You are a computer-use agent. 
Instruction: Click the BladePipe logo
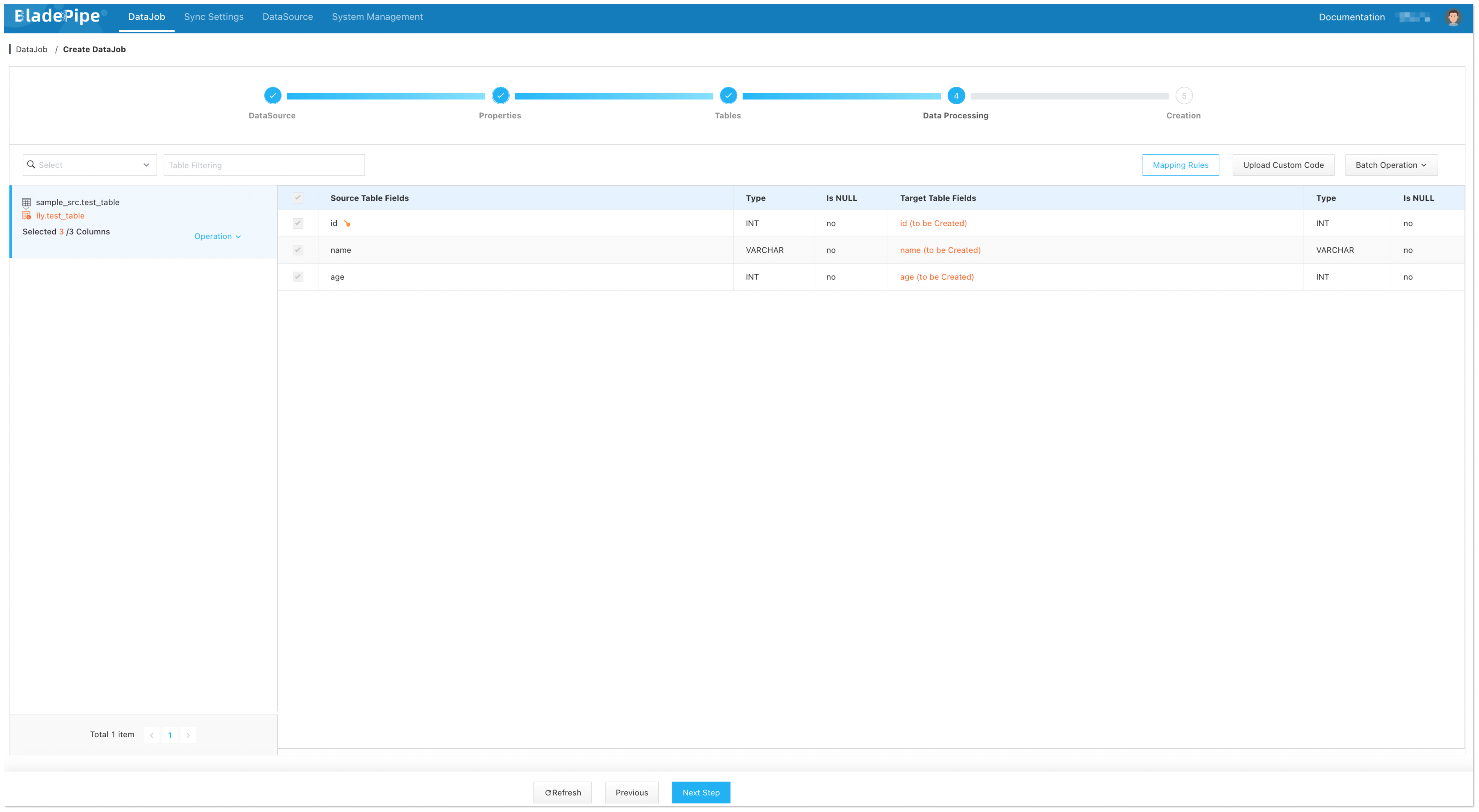(57, 16)
